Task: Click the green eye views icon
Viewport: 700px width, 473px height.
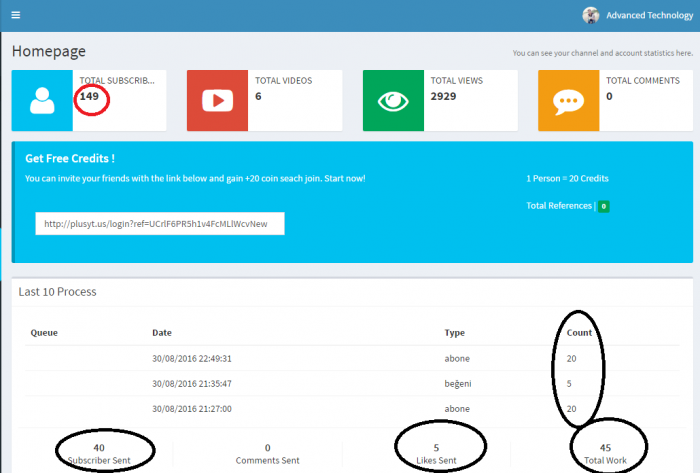Action: pyautogui.click(x=393, y=100)
